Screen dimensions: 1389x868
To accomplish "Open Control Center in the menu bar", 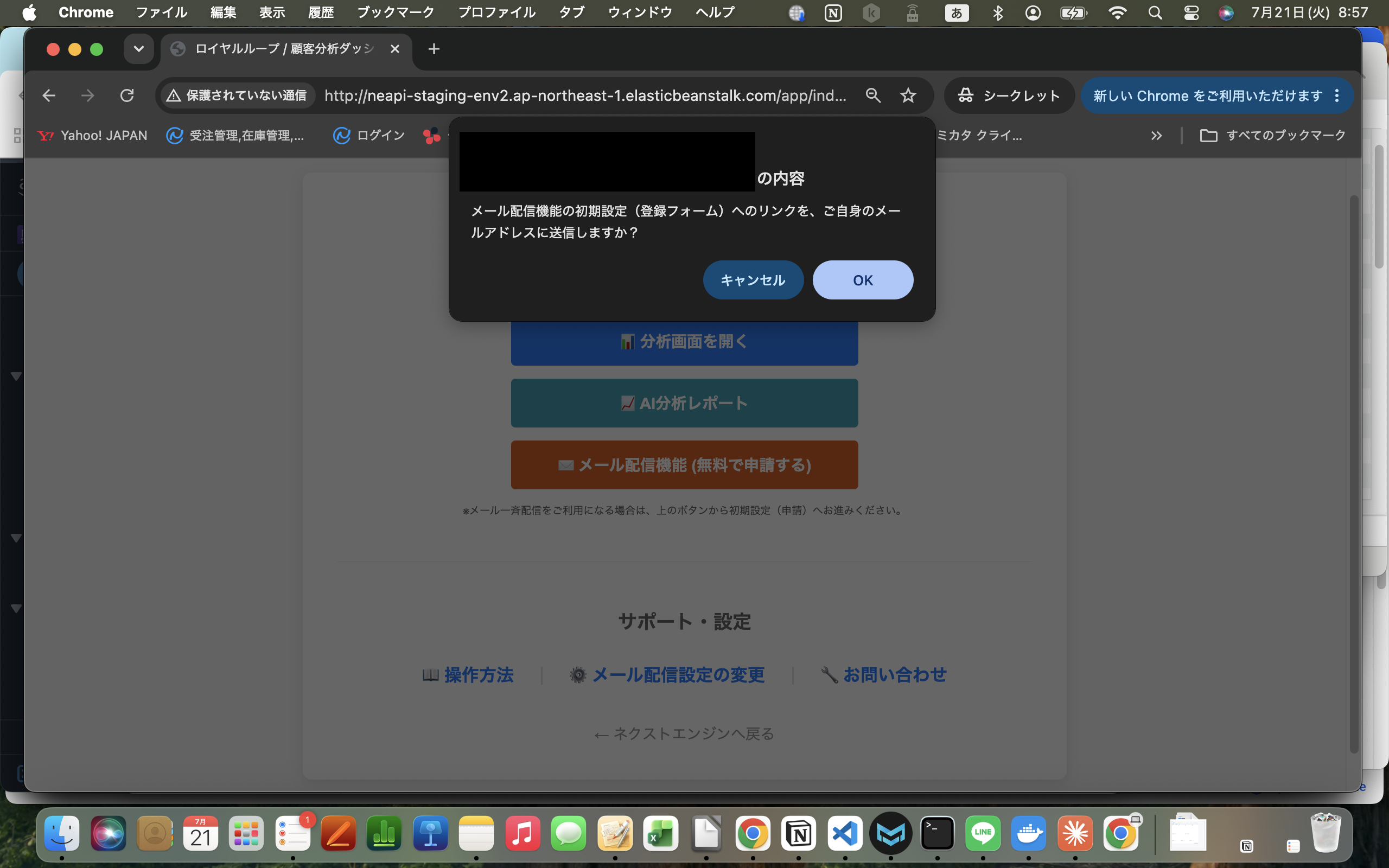I will click(x=1191, y=12).
